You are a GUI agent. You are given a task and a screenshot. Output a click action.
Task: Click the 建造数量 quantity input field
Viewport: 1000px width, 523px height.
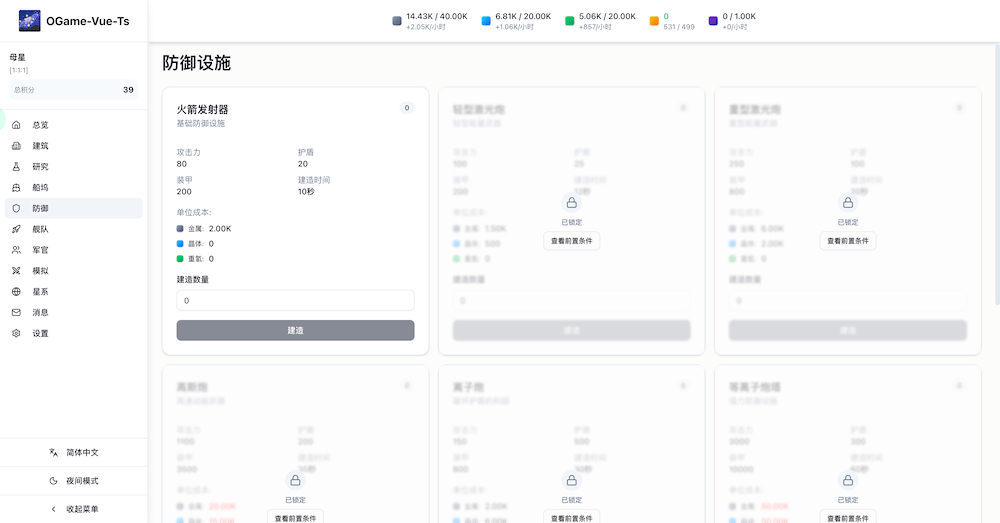(x=295, y=301)
